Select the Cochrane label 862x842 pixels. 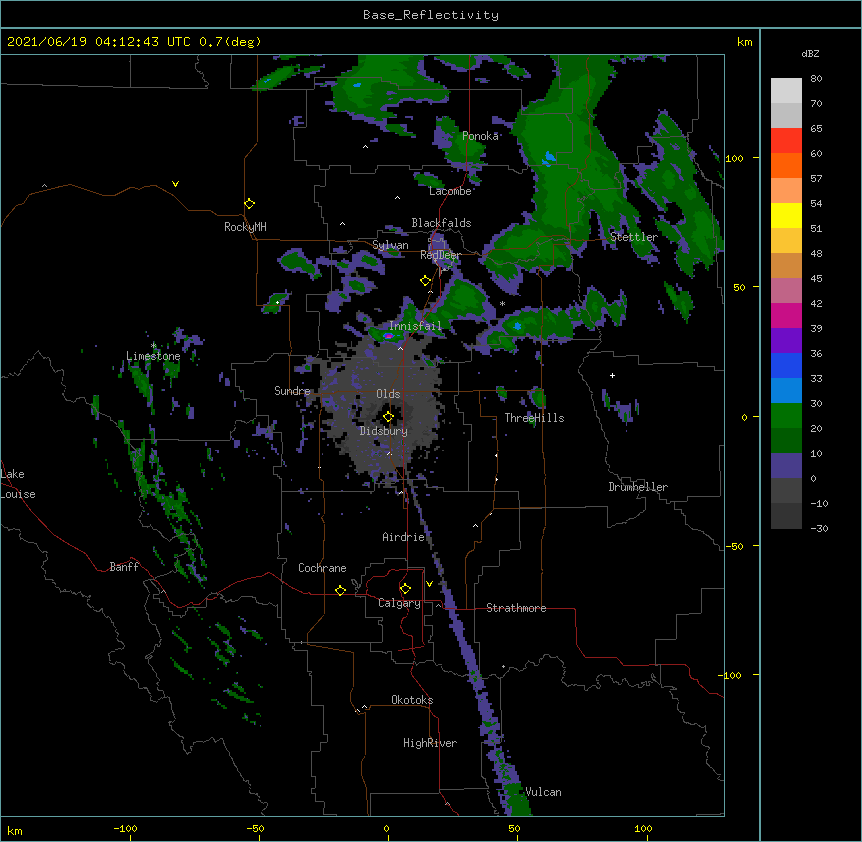322,568
